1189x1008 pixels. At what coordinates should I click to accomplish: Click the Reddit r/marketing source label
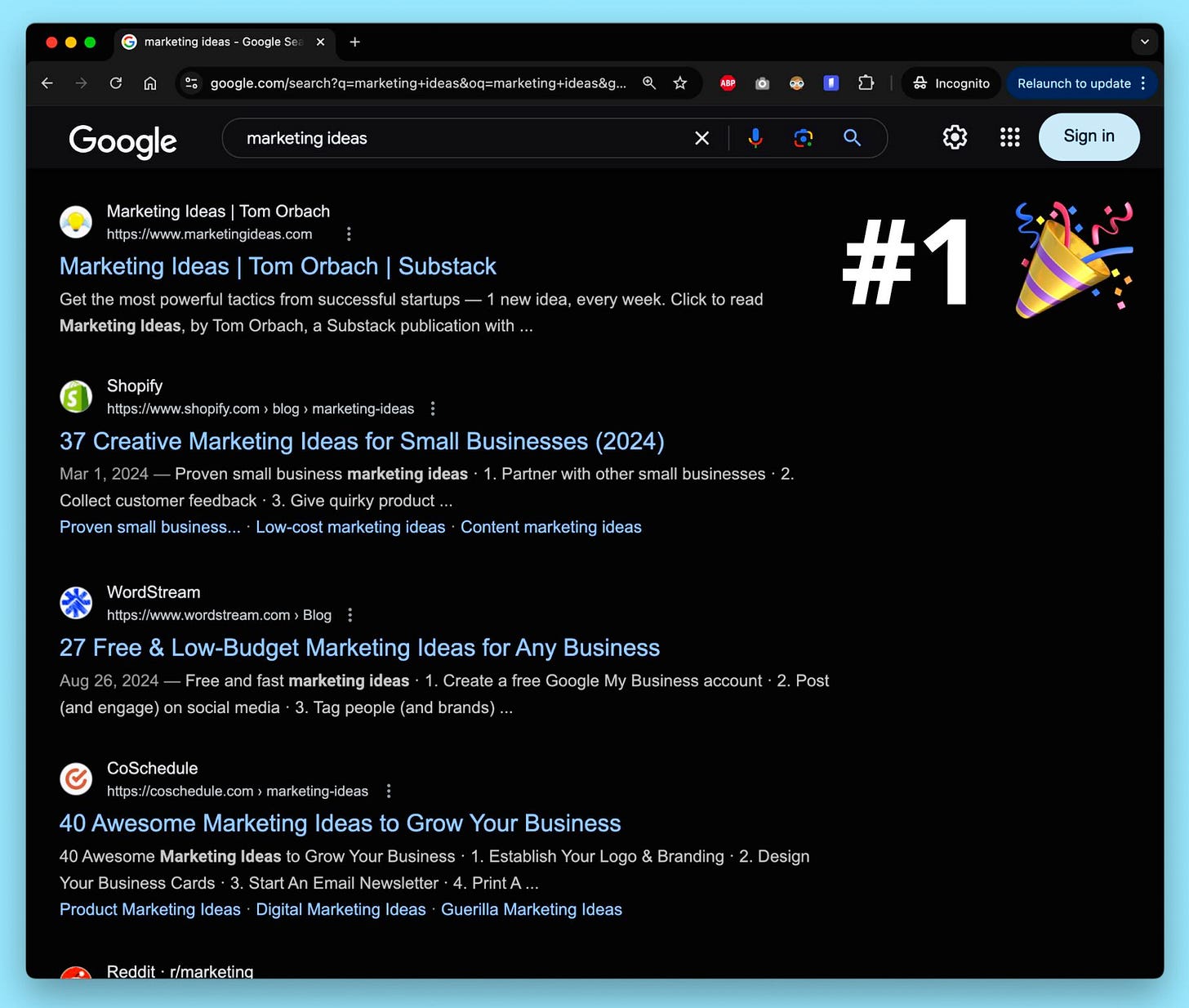[180, 971]
